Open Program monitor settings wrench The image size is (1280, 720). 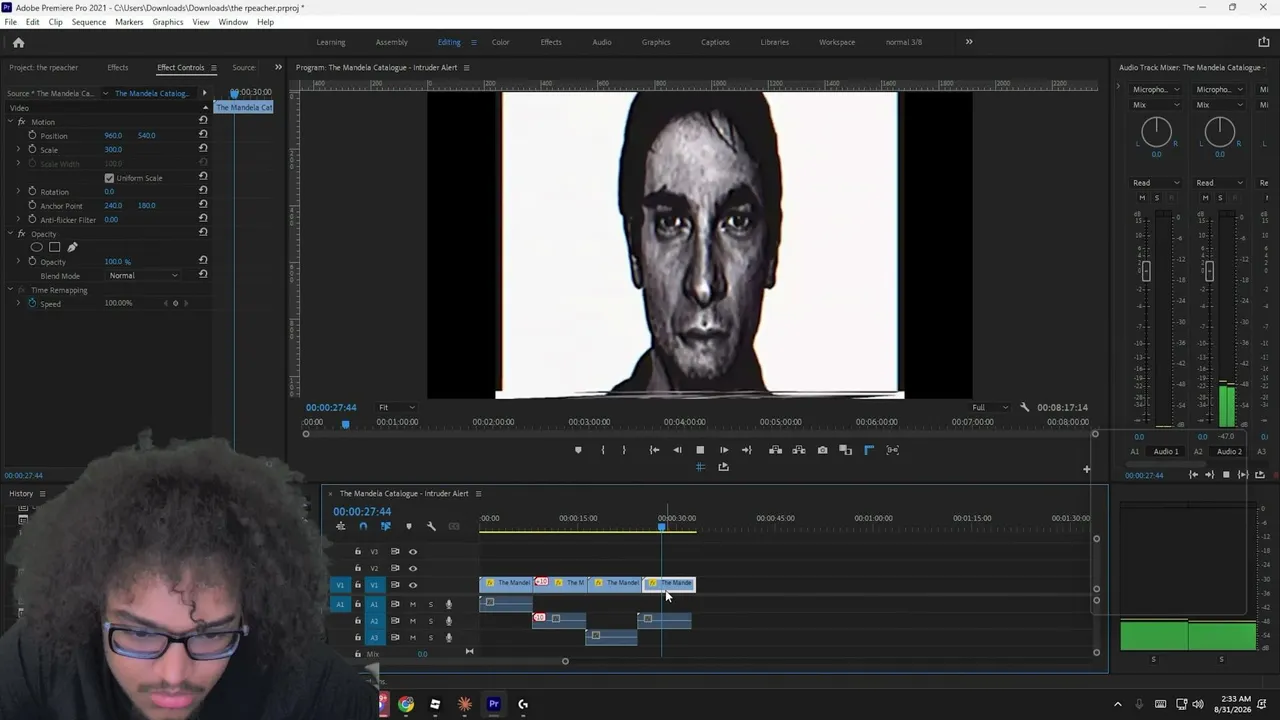coord(1024,407)
